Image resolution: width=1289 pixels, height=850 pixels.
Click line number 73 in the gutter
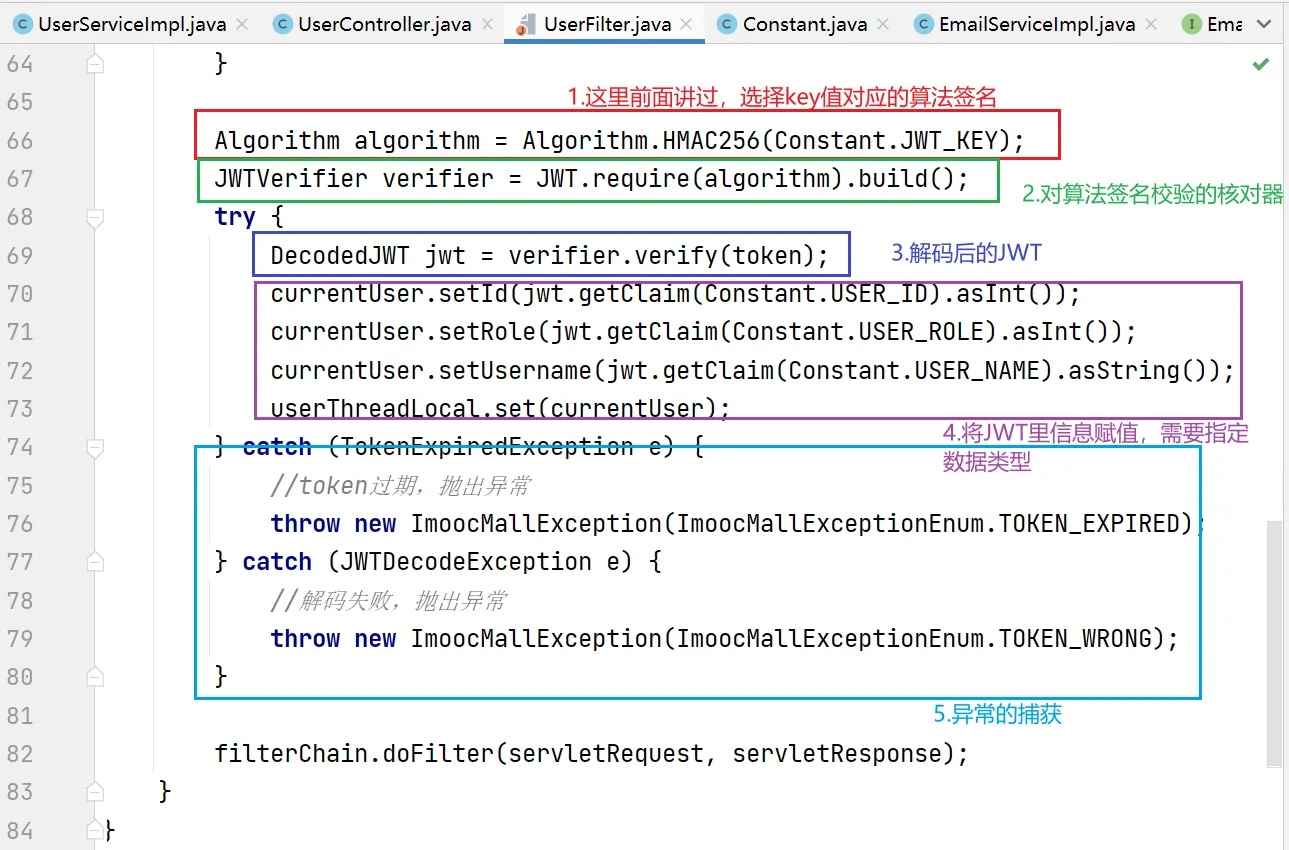pos(20,409)
